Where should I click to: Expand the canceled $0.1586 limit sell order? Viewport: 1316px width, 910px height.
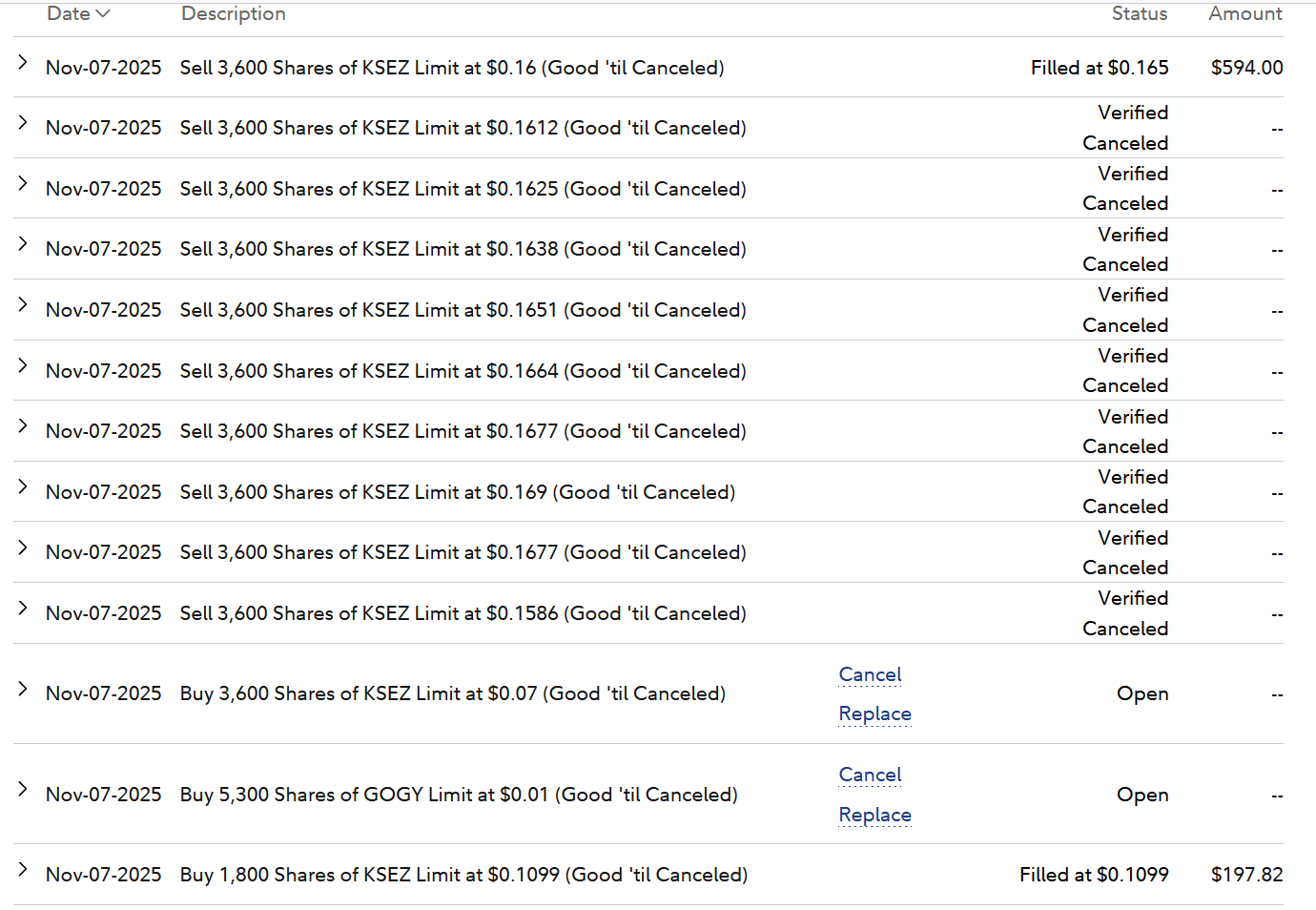23,609
